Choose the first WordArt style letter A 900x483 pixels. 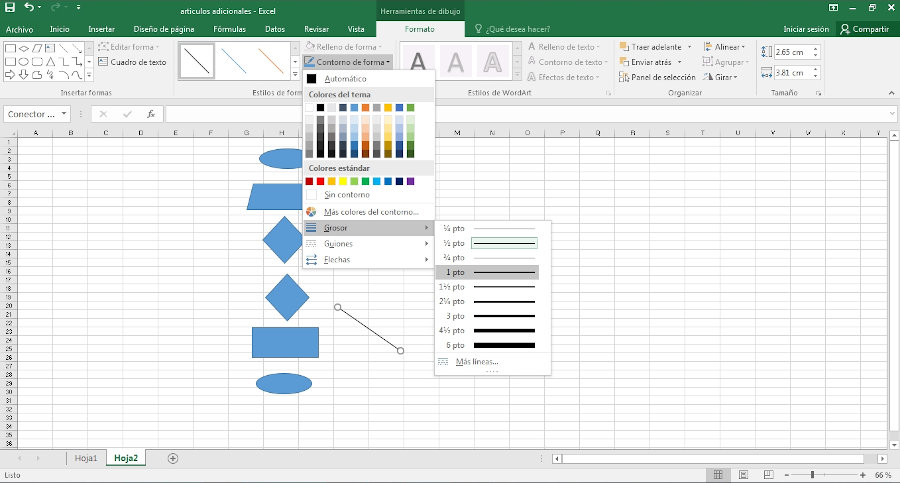(x=418, y=62)
